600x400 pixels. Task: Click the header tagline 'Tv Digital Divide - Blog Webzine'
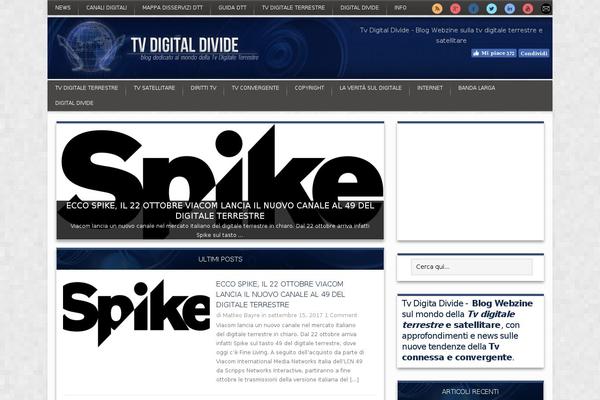click(x=451, y=35)
